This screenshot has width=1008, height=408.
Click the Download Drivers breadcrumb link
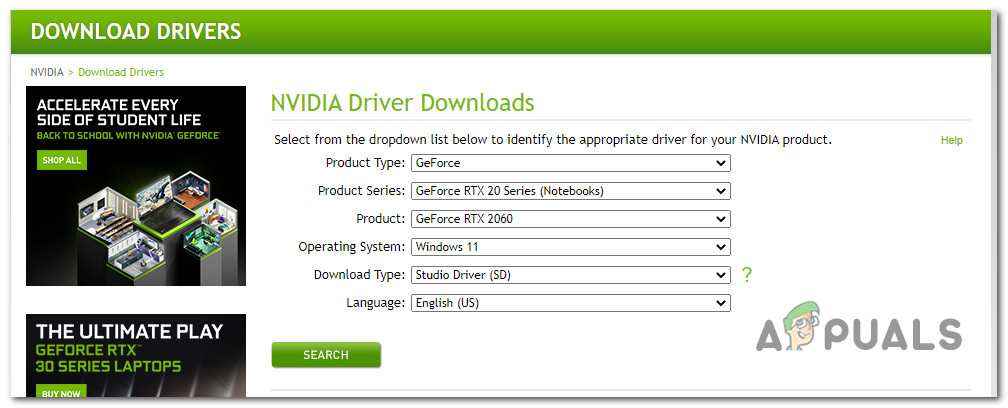121,72
